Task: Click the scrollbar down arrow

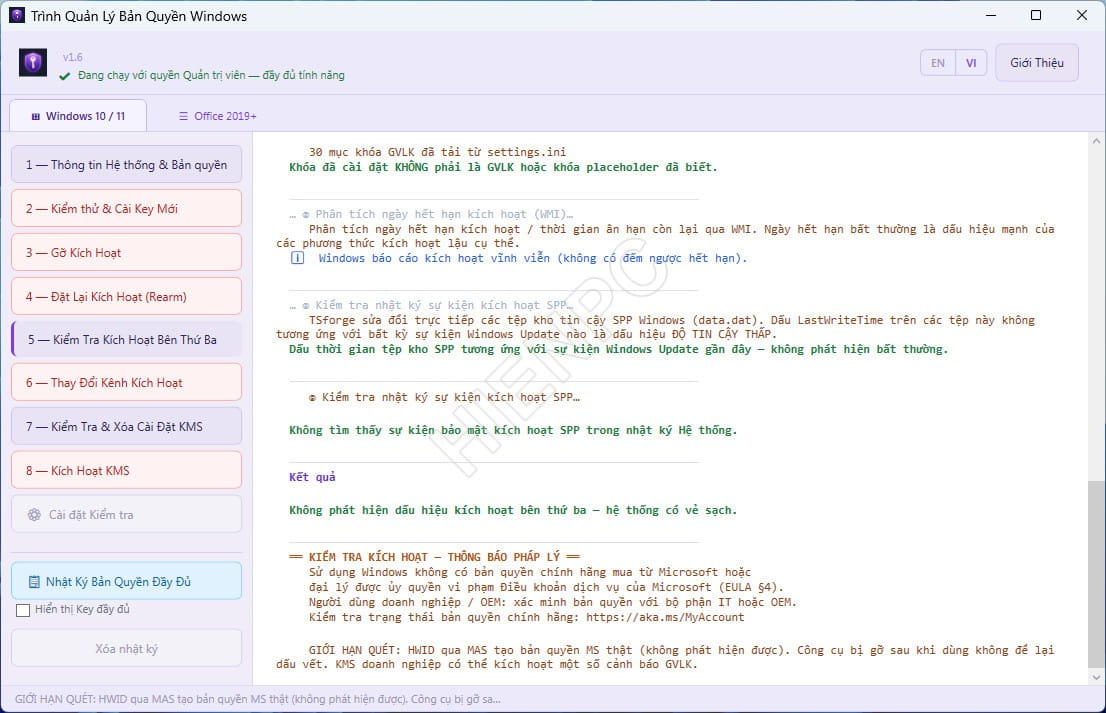Action: coord(1095,677)
